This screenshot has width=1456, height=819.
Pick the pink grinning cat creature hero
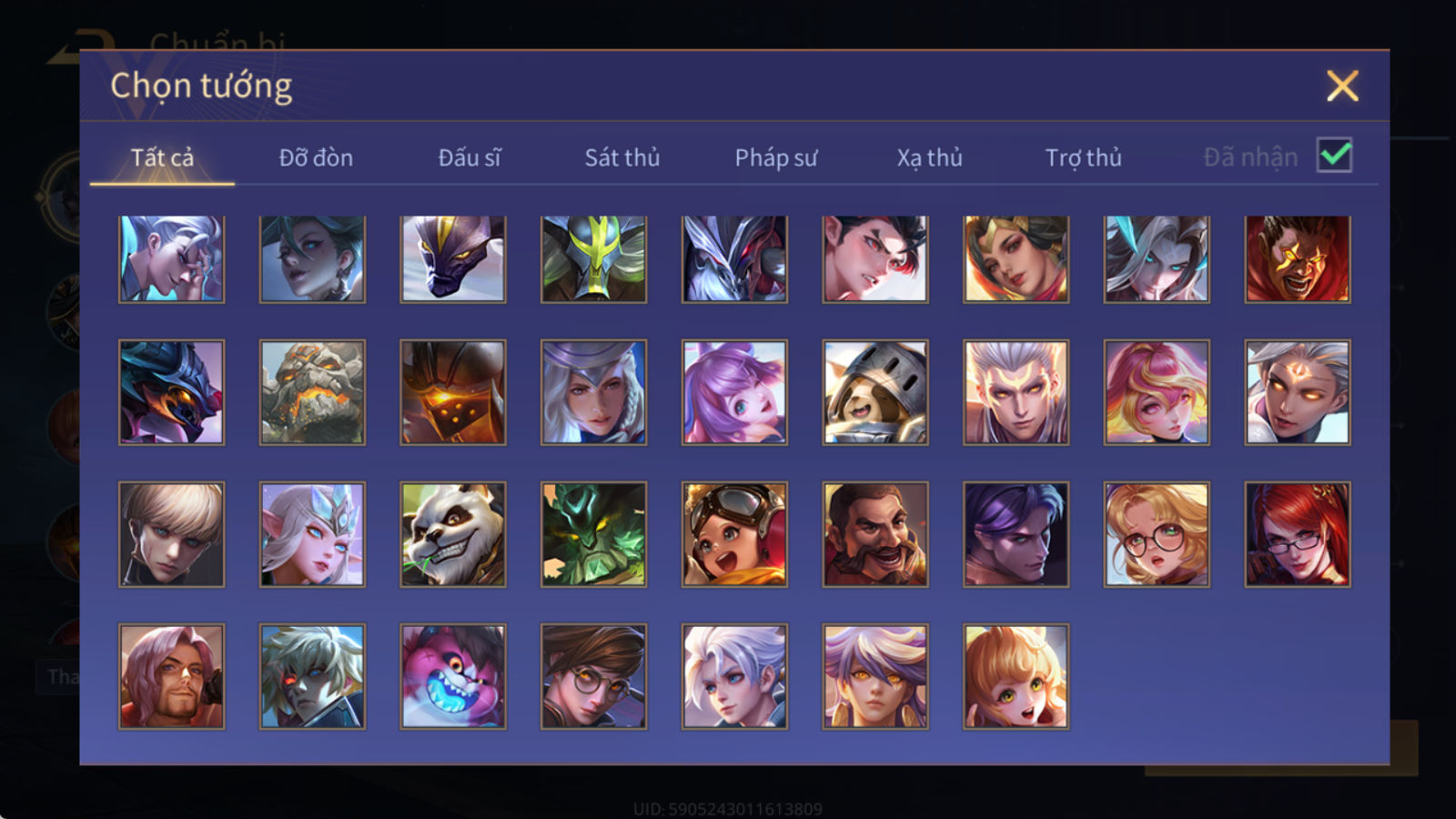coord(453,676)
